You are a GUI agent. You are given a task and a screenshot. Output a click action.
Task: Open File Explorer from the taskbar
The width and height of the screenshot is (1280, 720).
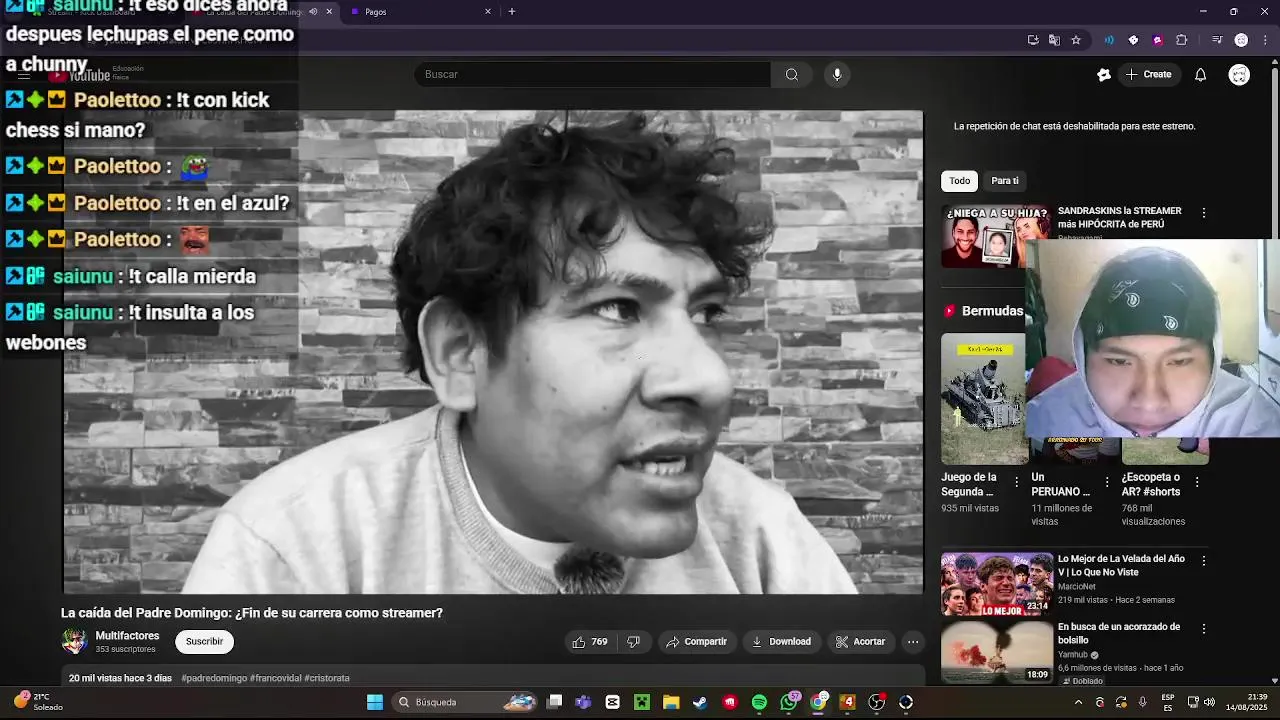point(671,702)
